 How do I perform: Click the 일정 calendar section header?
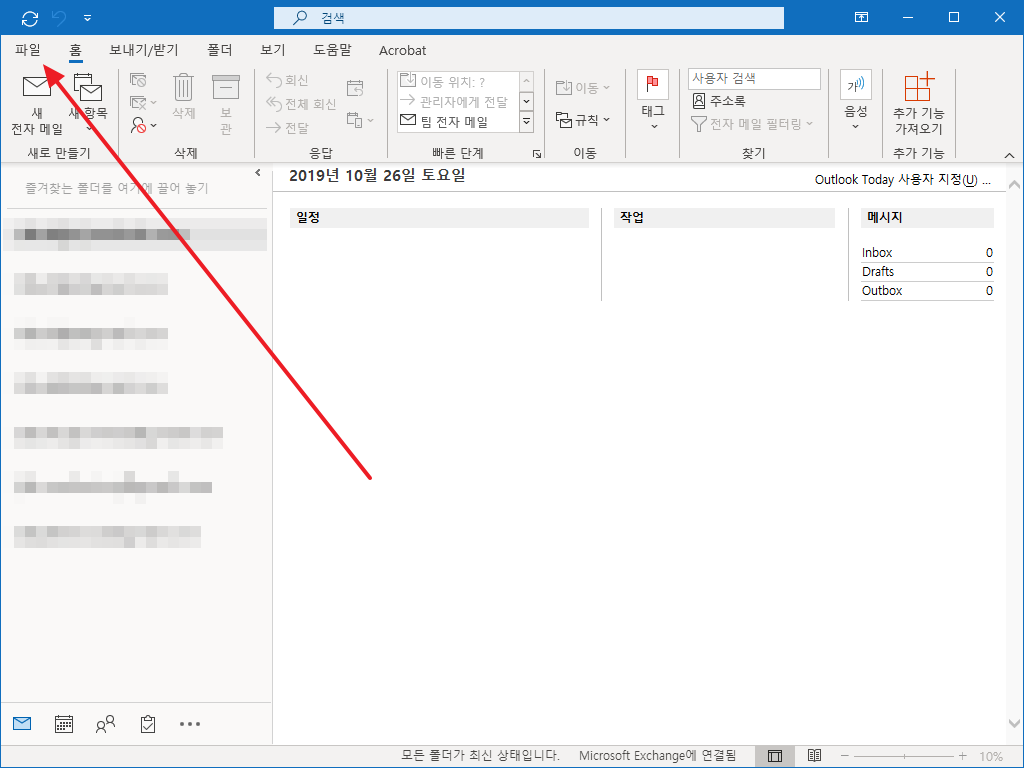point(439,217)
